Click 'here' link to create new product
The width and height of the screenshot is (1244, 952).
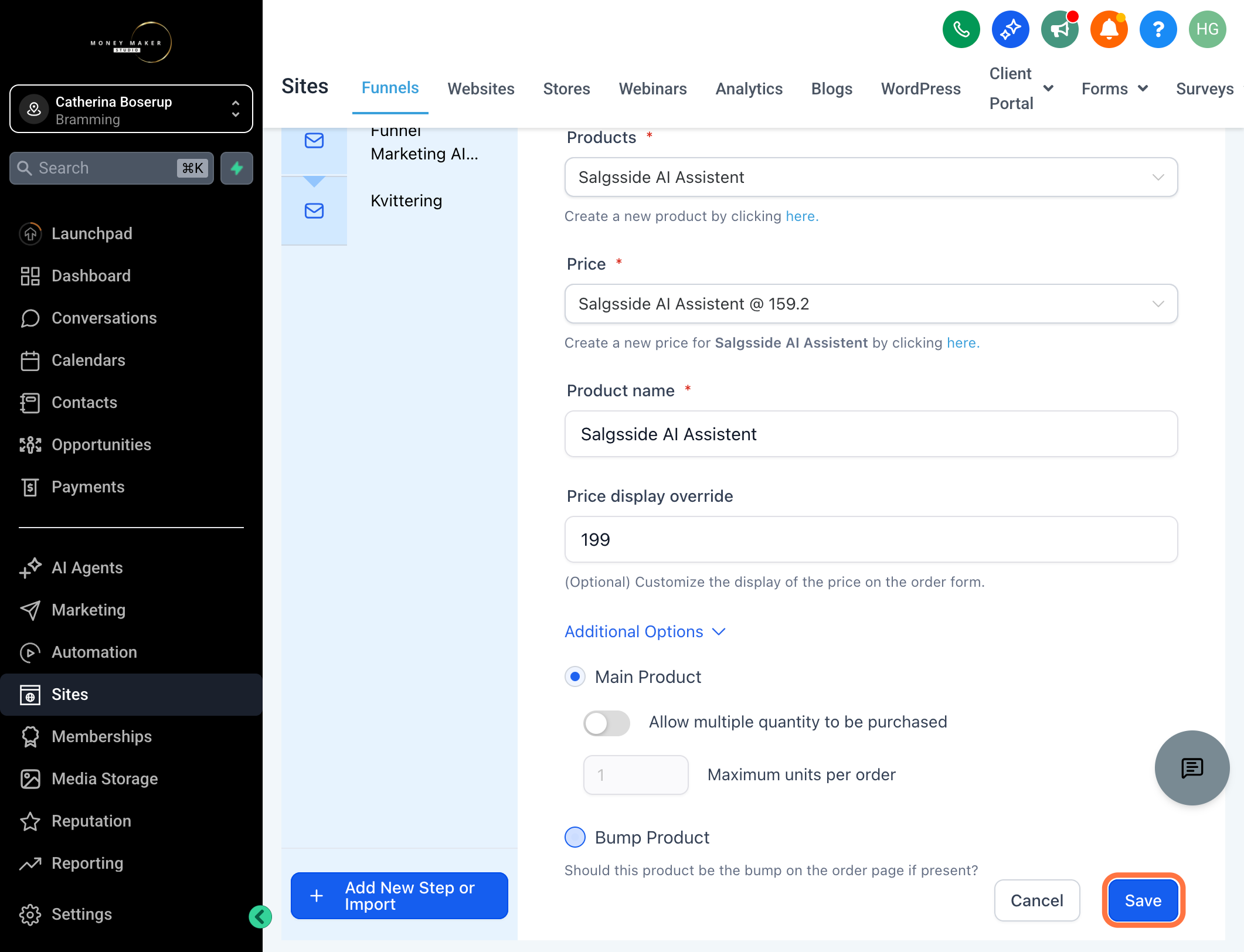pos(801,216)
